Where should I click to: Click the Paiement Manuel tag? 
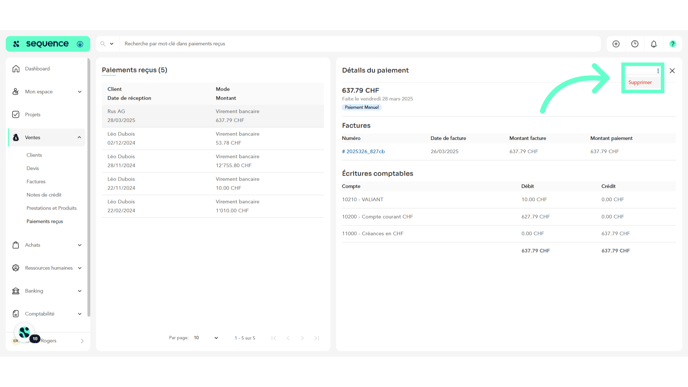[362, 108]
